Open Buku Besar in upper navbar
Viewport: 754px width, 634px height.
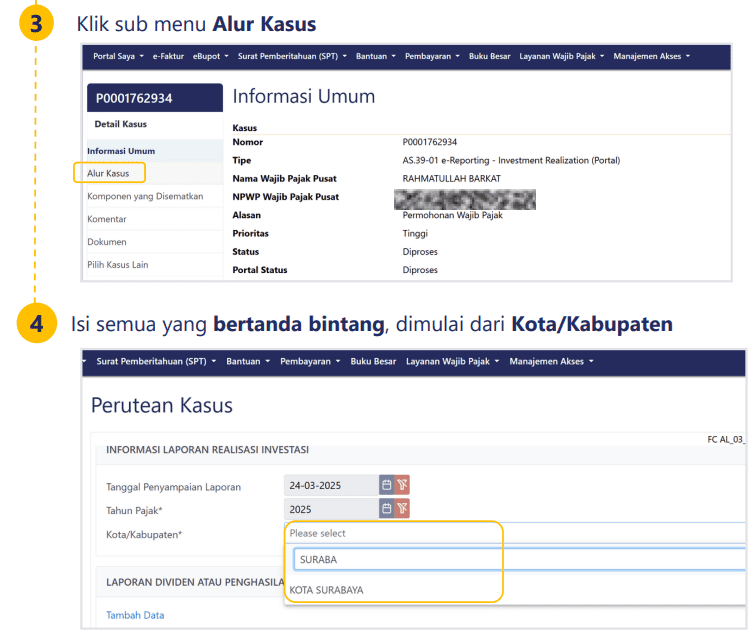coord(490,56)
